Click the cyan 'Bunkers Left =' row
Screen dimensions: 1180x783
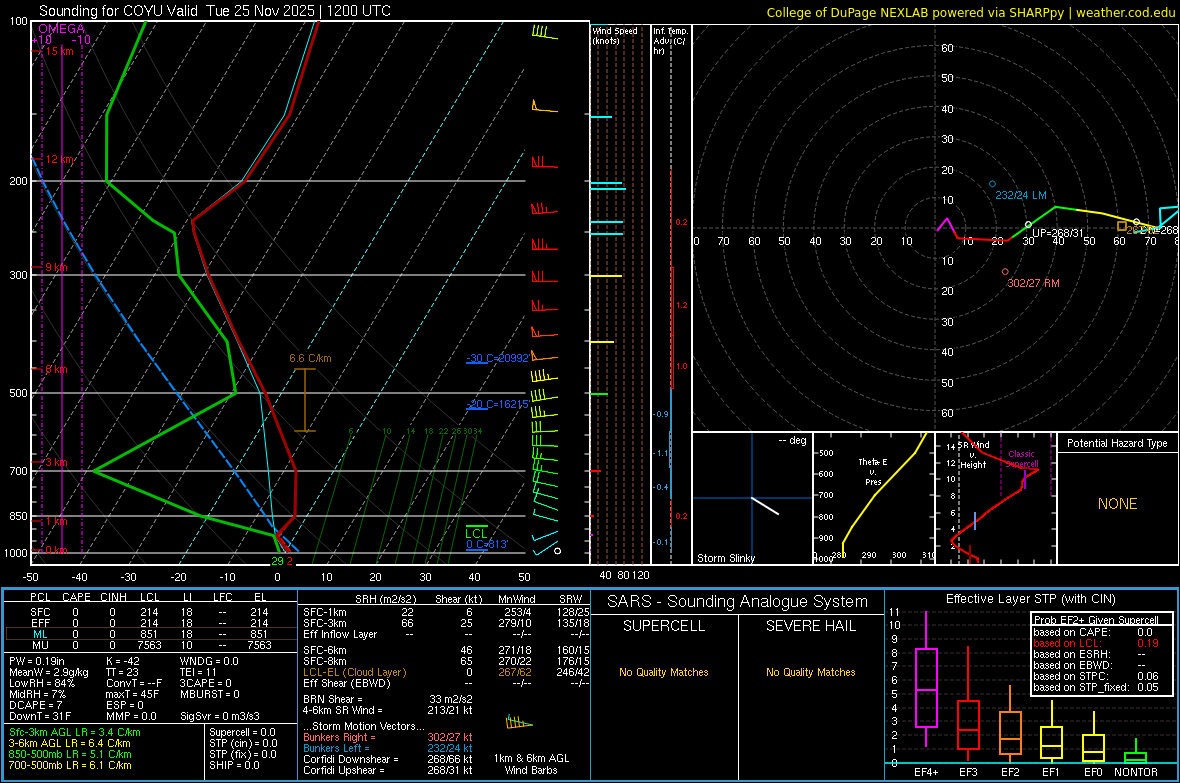tap(388, 748)
